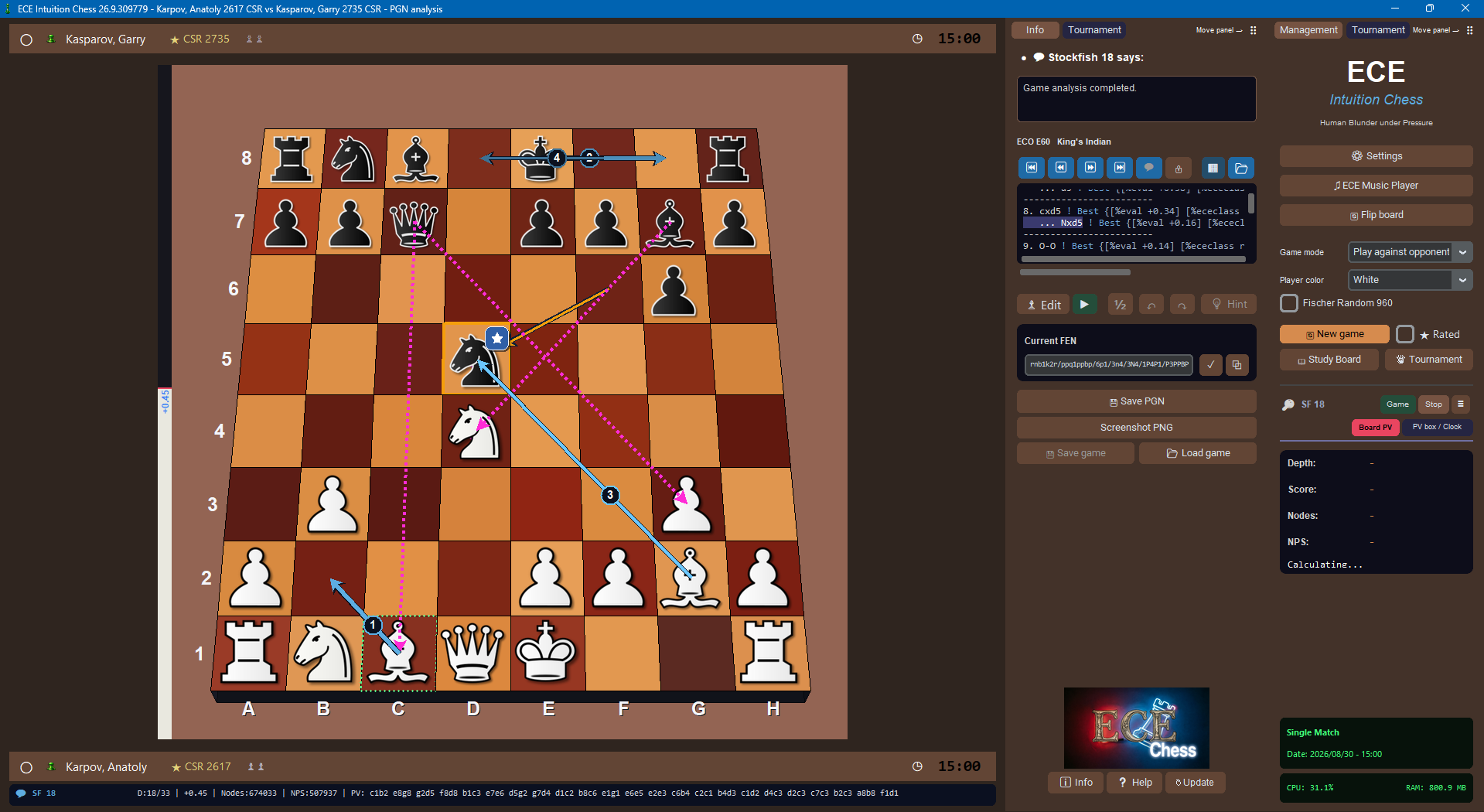The width and height of the screenshot is (1484, 812).
Task: Click the white knight on d4
Action: coord(474,432)
